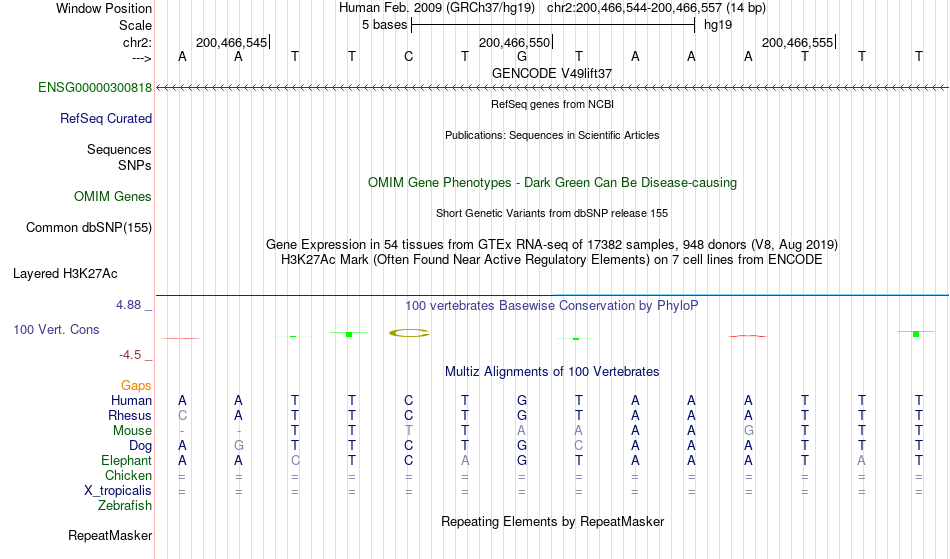Viewport: 950px width, 559px height.
Task: Click the faded C in Elephant row
Action: point(295,461)
